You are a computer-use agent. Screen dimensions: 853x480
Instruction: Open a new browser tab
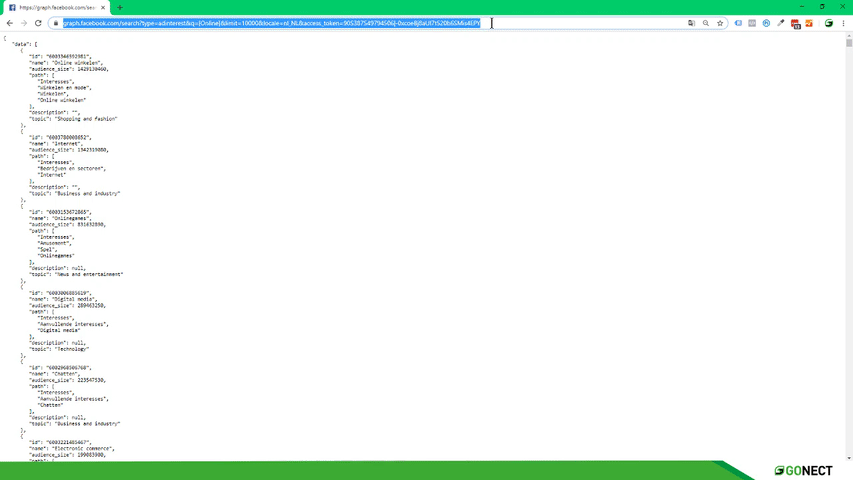[x=120, y=8]
